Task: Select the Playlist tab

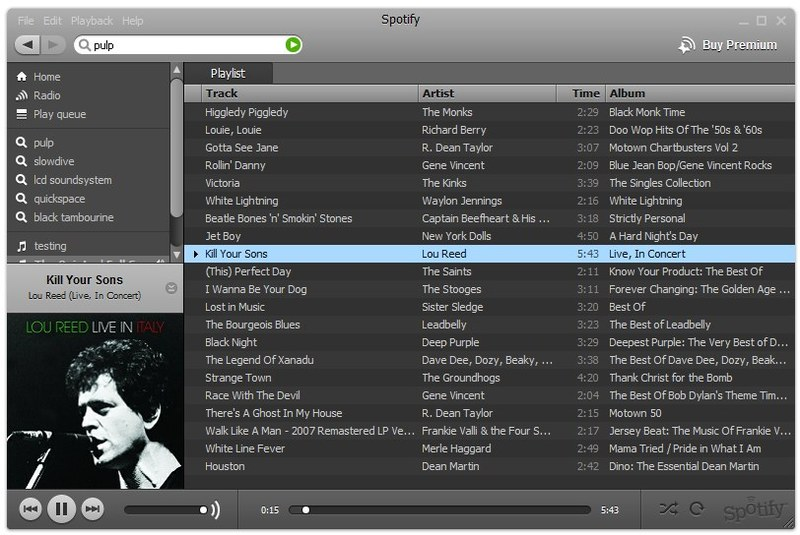Action: (228, 73)
